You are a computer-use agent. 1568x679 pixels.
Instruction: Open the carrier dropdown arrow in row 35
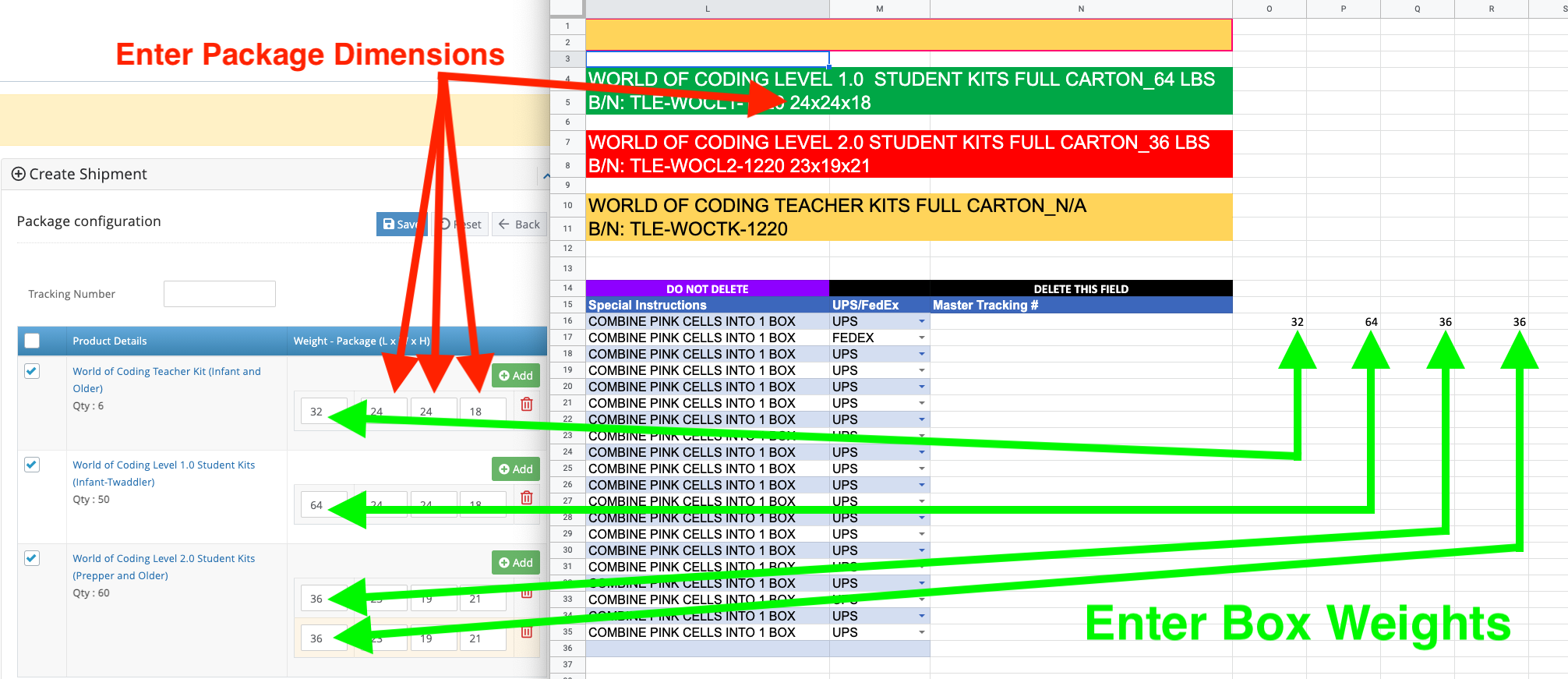(x=922, y=632)
